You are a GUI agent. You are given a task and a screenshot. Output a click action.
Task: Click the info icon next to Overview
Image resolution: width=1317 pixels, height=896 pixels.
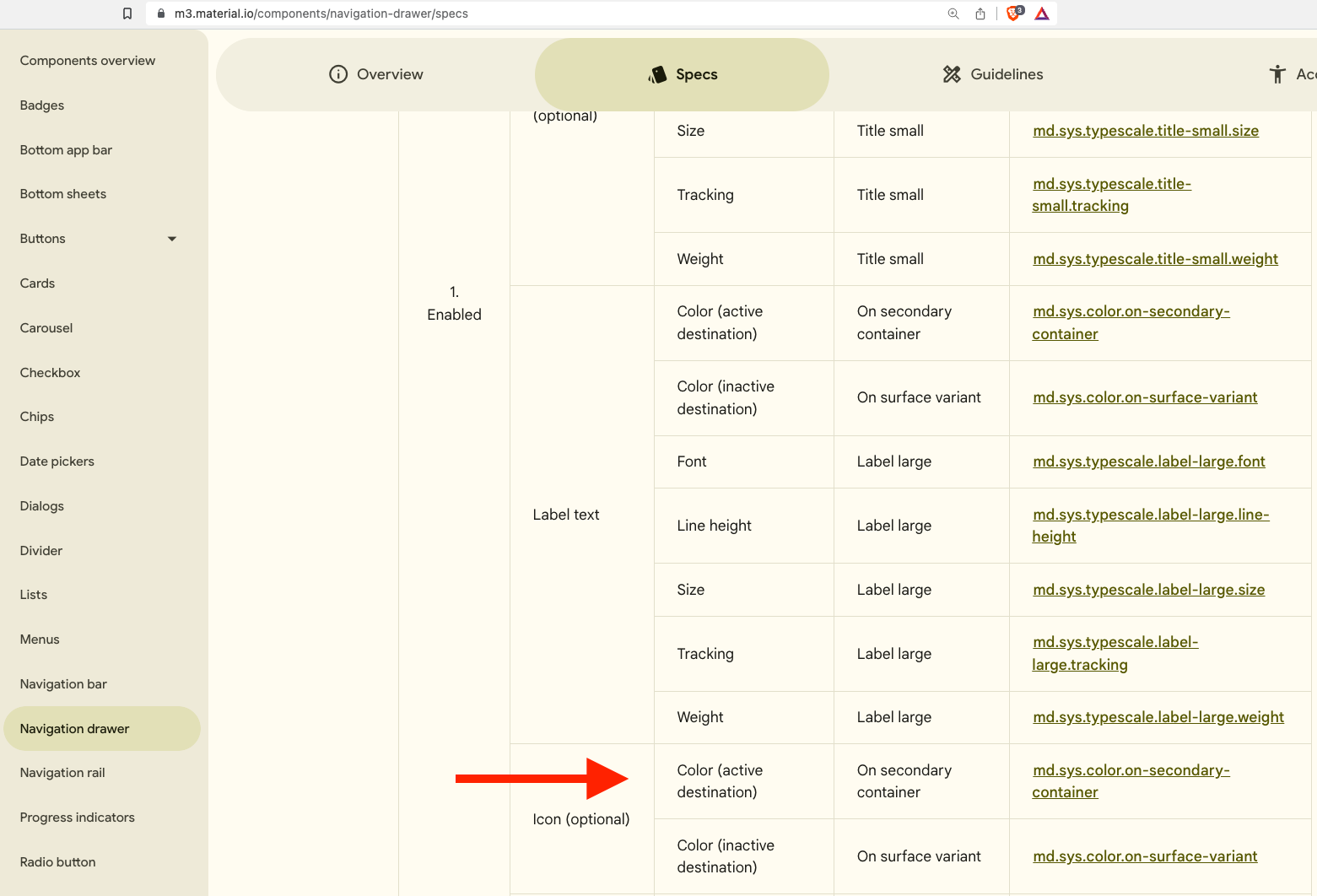tap(337, 74)
